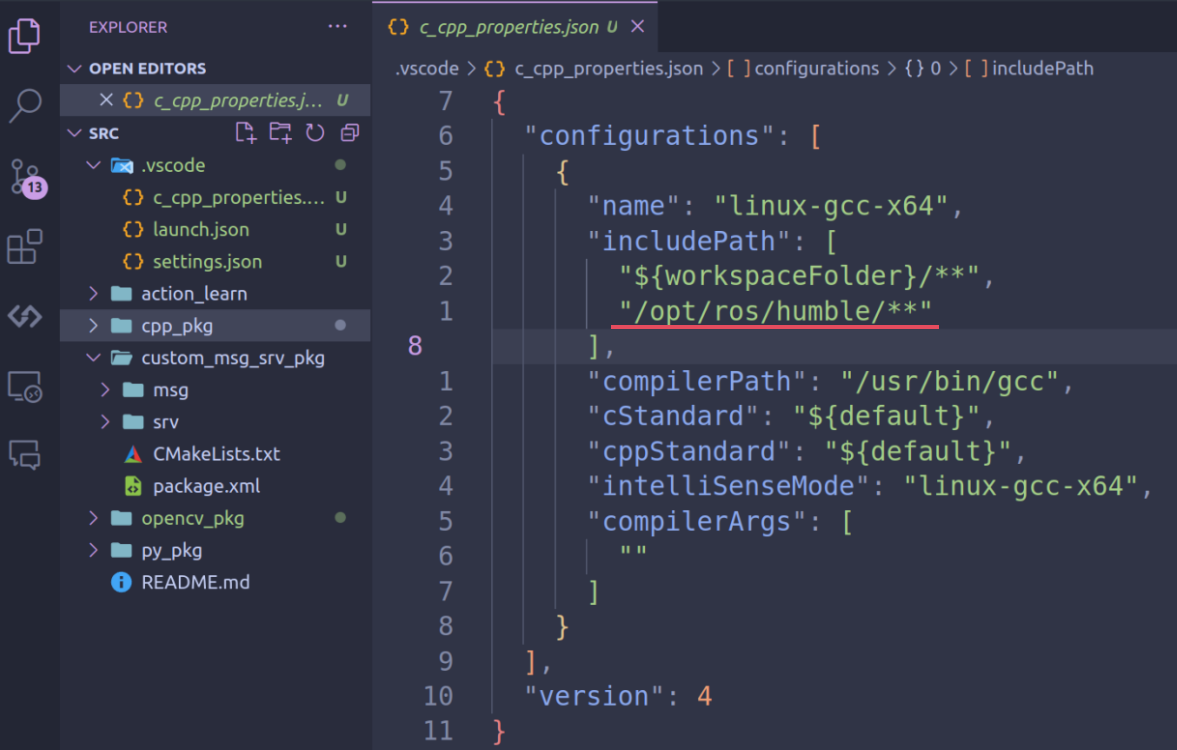Open the Explorer view in activity bar

click(x=24, y=35)
